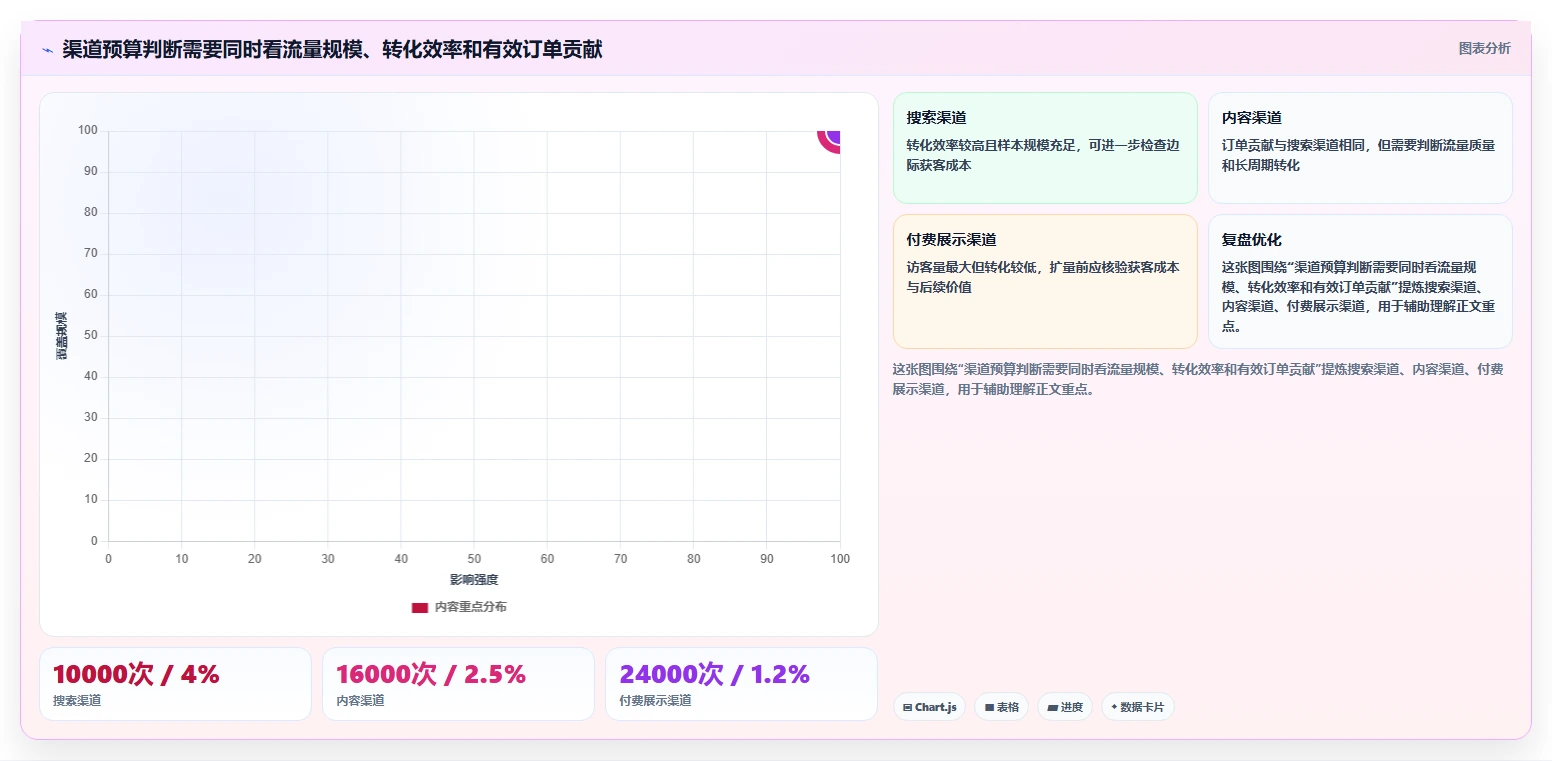Click the 覆盖规模 y-axis title

click(x=61, y=336)
